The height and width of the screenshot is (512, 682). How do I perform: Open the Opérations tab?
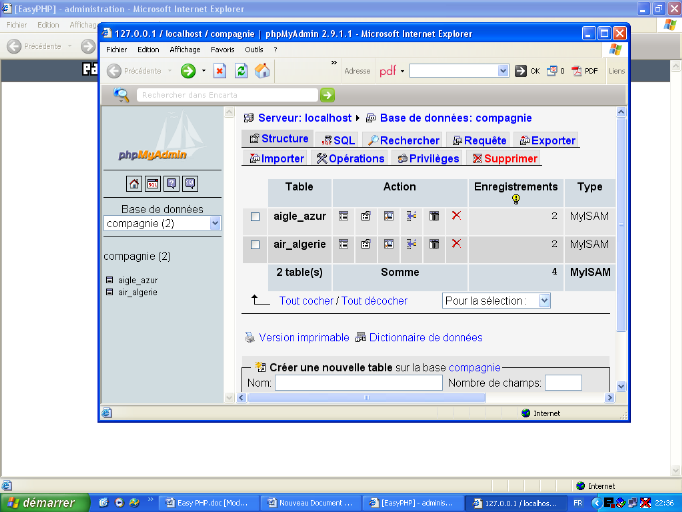pos(351,158)
